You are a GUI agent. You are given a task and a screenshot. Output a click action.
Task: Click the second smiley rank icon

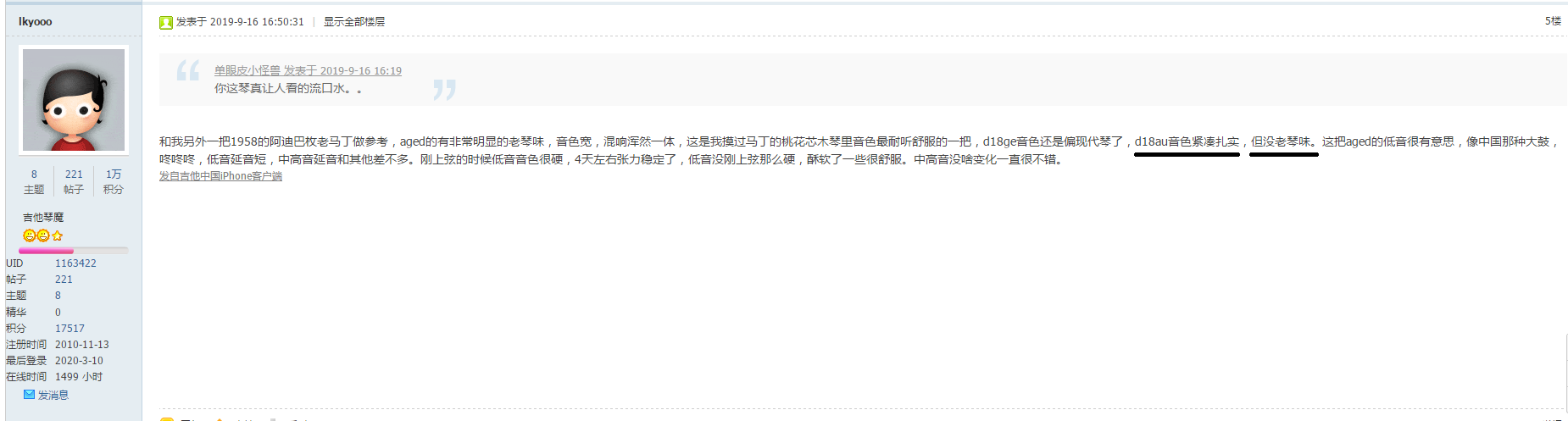(43, 235)
